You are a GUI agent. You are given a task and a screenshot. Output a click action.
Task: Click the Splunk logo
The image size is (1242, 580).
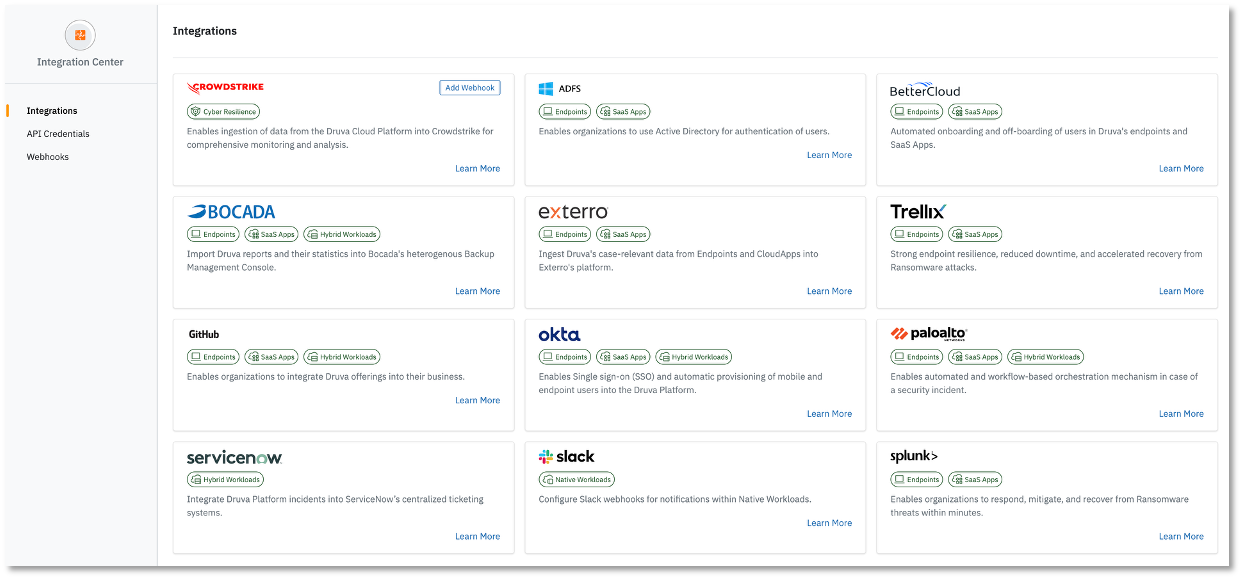[914, 456]
